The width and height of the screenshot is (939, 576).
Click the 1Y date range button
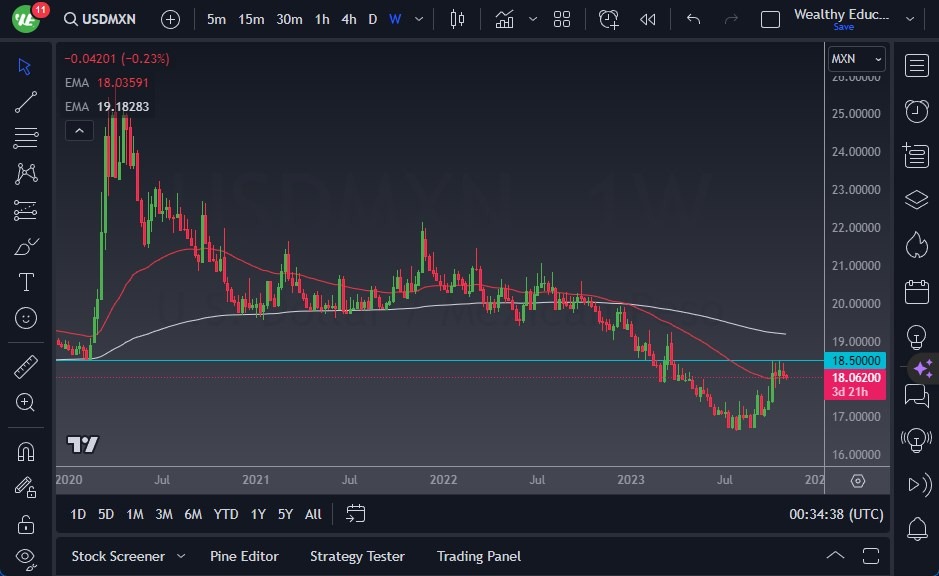pyautogui.click(x=257, y=514)
